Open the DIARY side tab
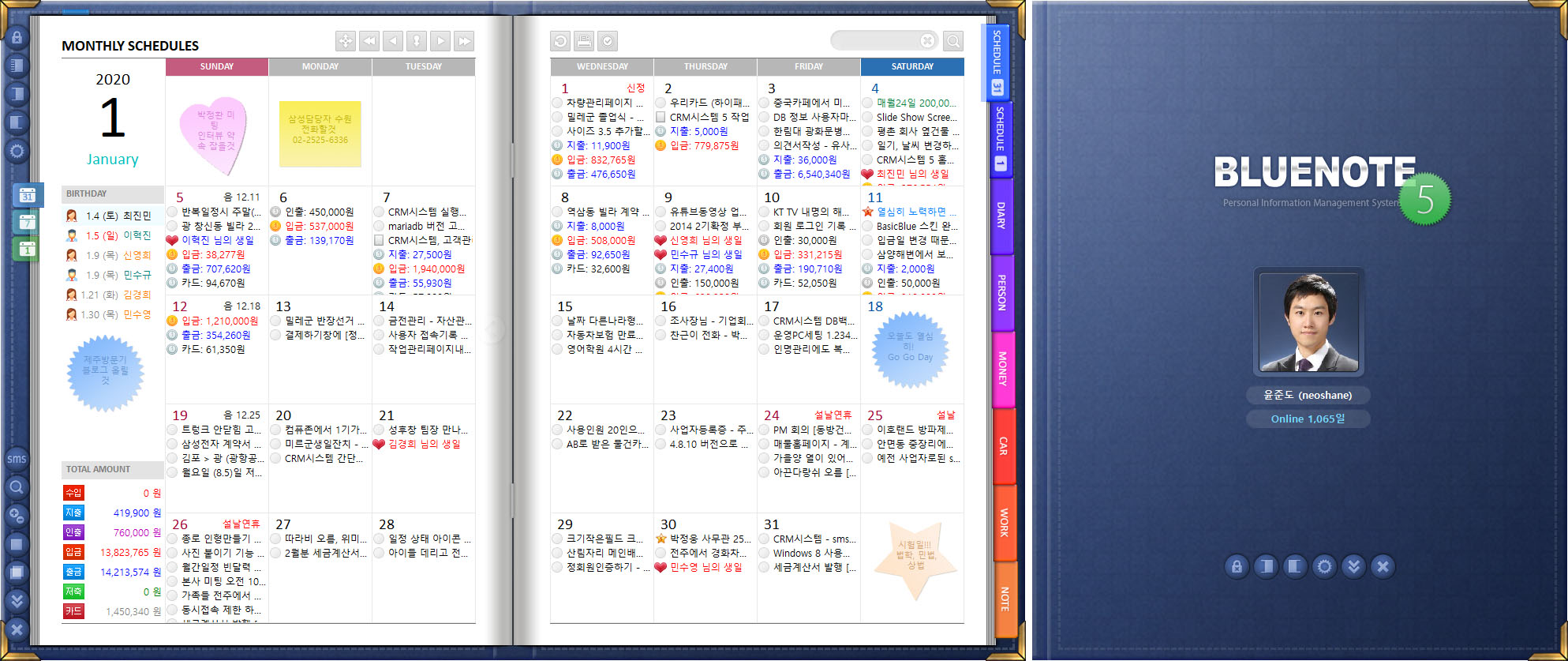1568x661 pixels. tap(1001, 216)
